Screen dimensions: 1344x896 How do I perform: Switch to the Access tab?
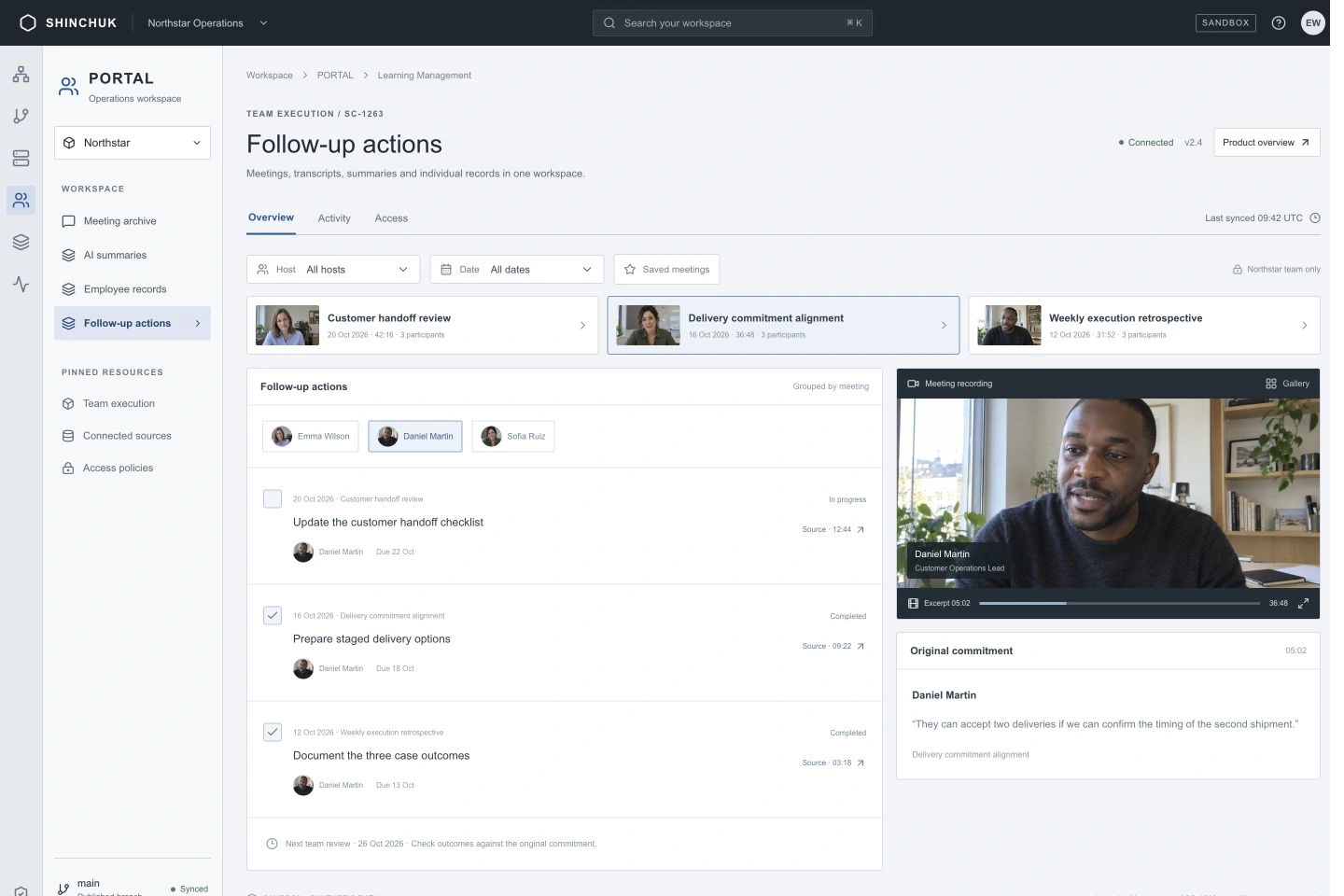(391, 218)
